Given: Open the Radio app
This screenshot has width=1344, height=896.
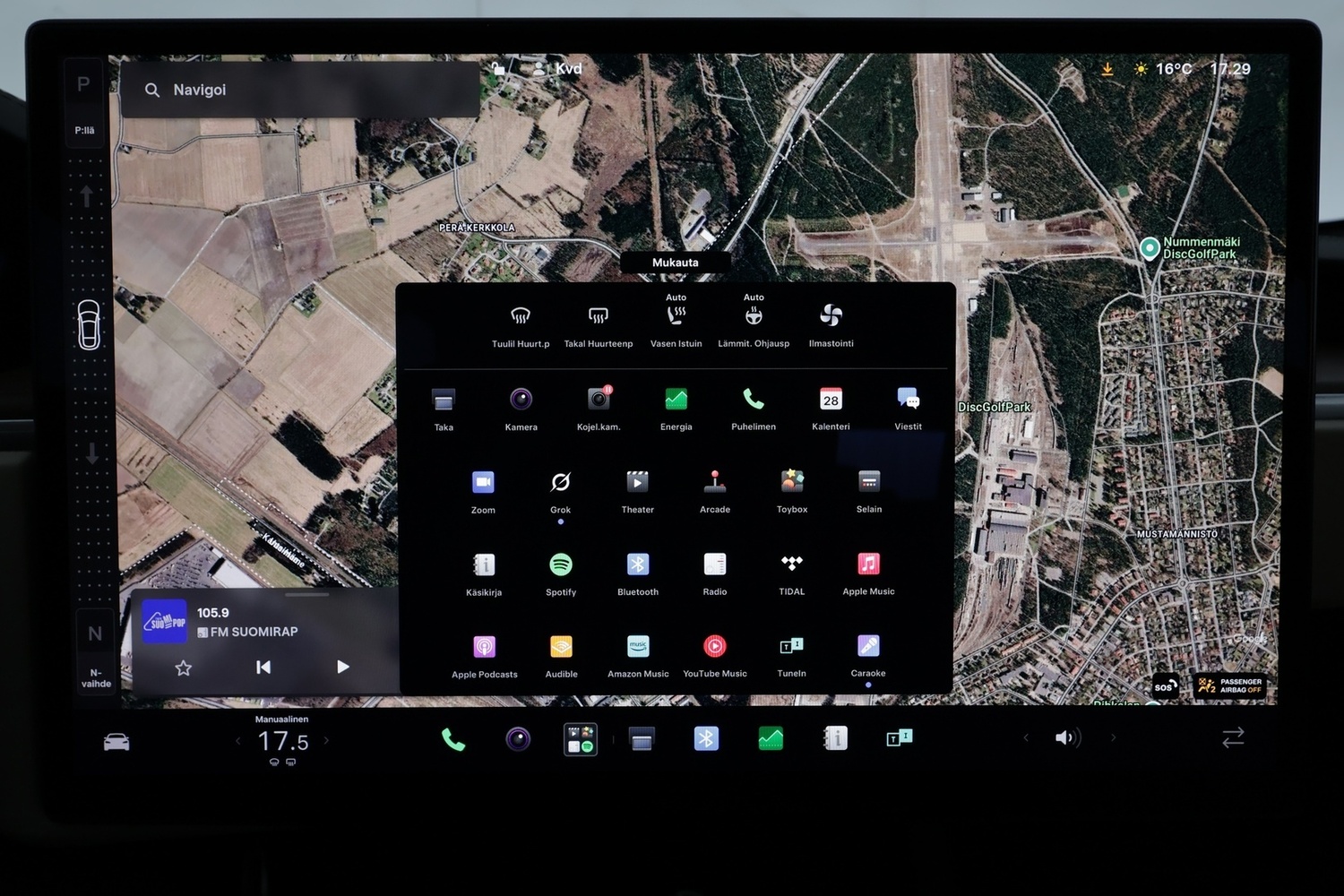Looking at the screenshot, I should 715,564.
